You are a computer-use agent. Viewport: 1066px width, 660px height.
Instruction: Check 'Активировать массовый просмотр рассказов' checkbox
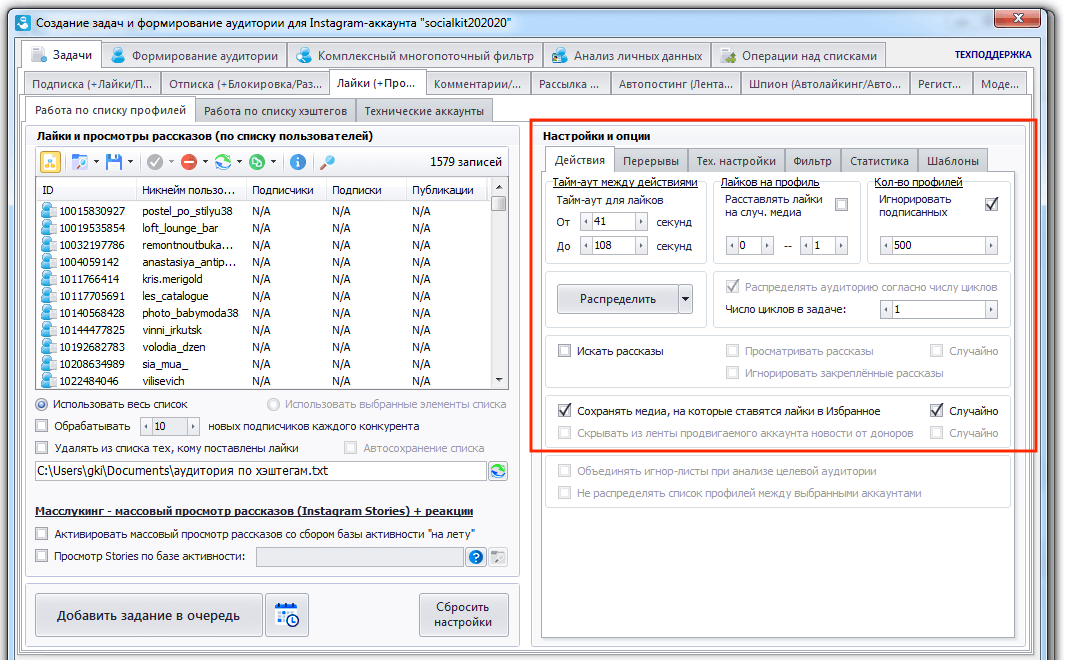click(x=41, y=534)
